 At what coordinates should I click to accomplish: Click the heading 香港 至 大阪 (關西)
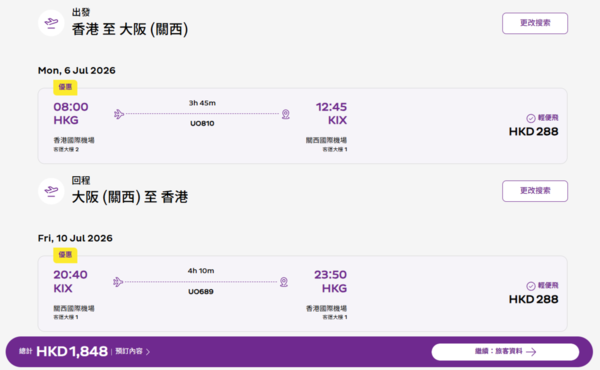130,29
